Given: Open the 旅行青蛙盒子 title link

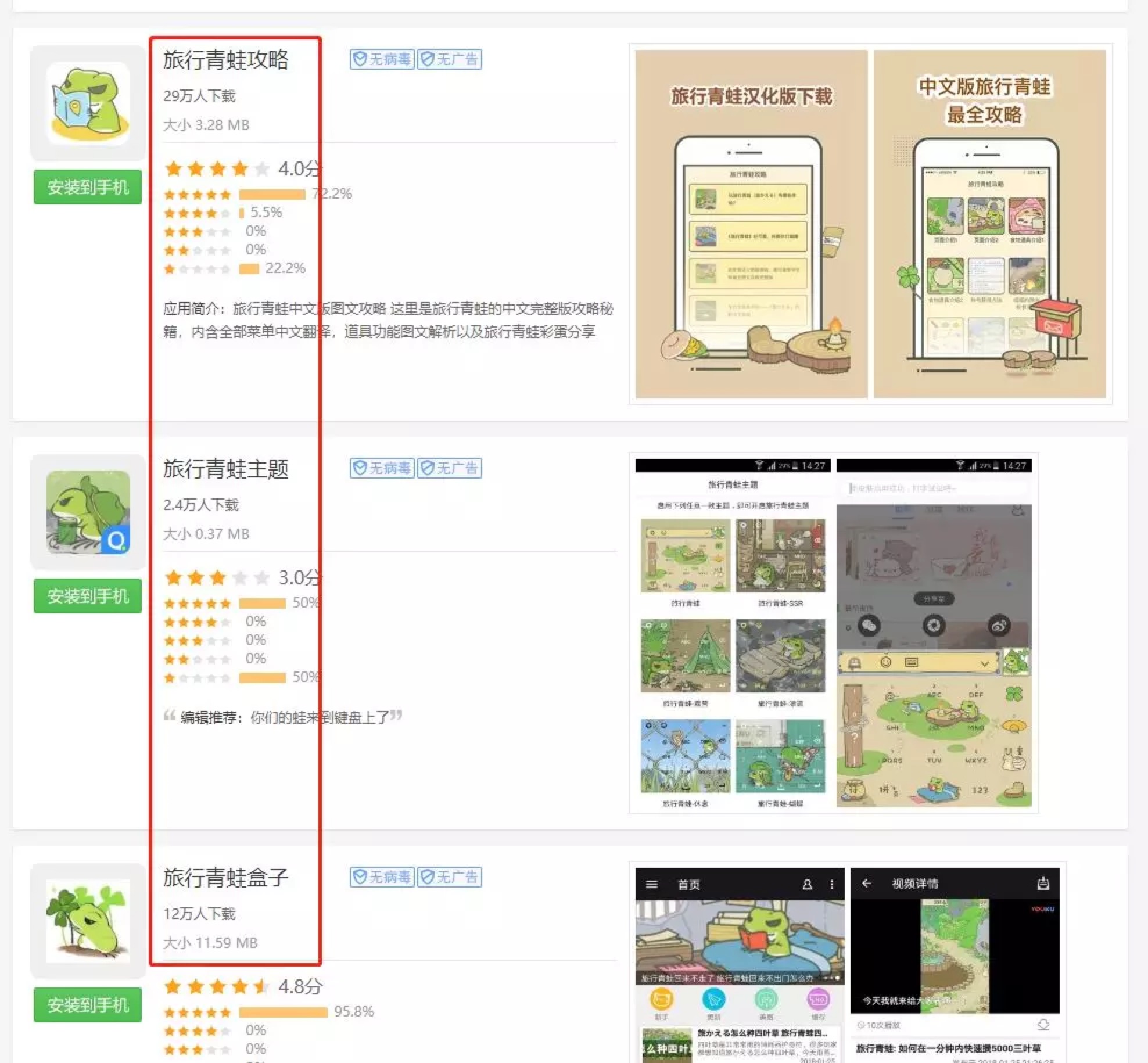Looking at the screenshot, I should (x=225, y=878).
